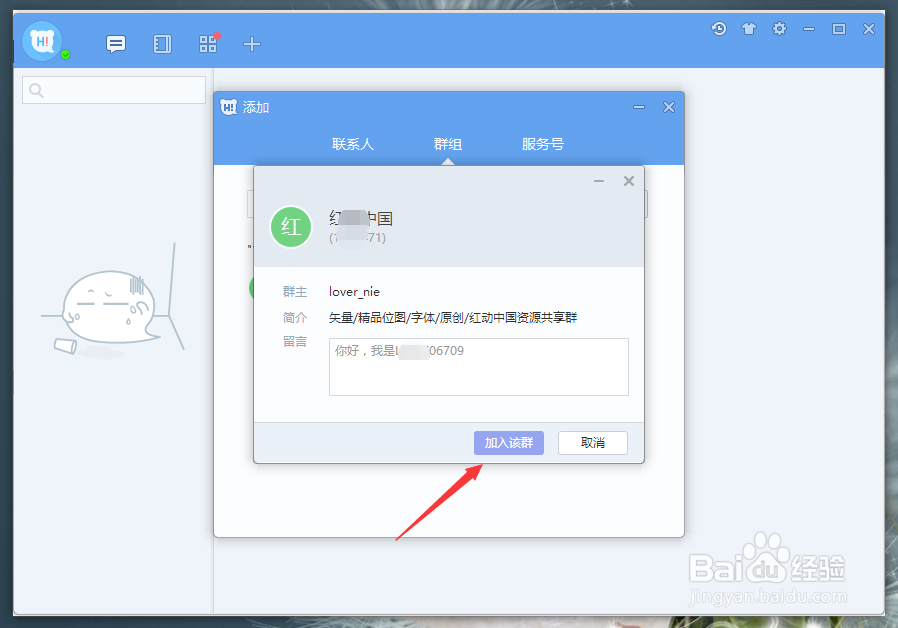The width and height of the screenshot is (898, 628).
Task: Minimize the group info dialog
Action: 598,181
